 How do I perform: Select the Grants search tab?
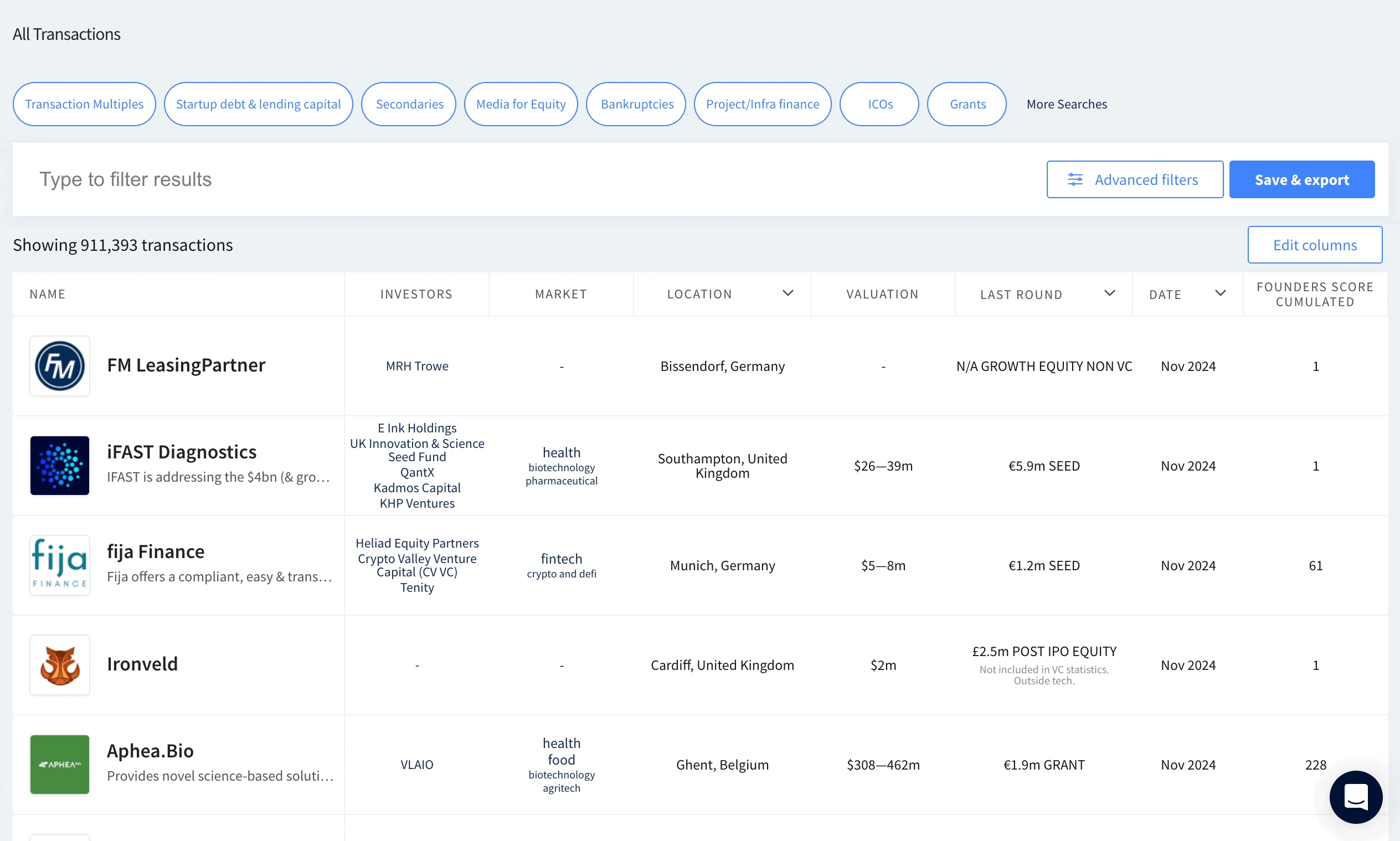pos(967,104)
